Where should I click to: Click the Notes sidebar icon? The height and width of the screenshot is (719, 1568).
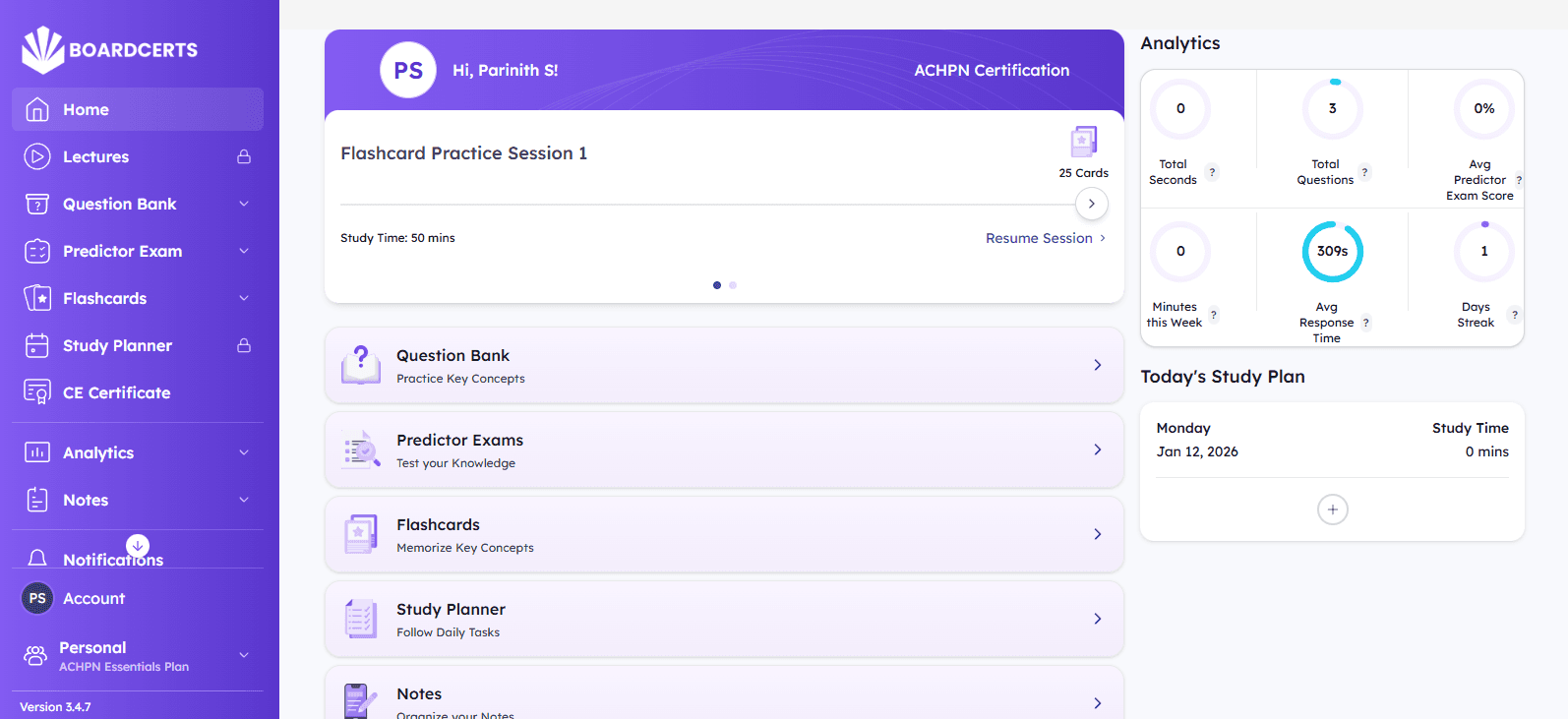coord(37,500)
